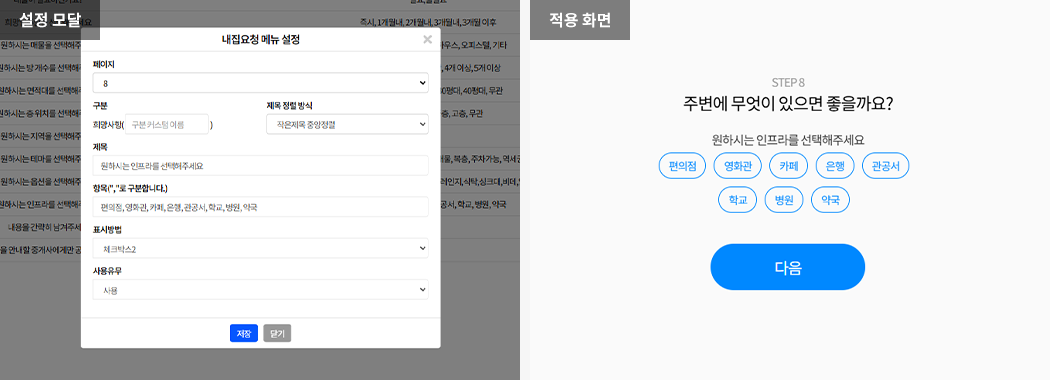Open the 사용유무 dropdown showing 사용
Viewport: 1050px width, 380px height.
tap(260, 290)
